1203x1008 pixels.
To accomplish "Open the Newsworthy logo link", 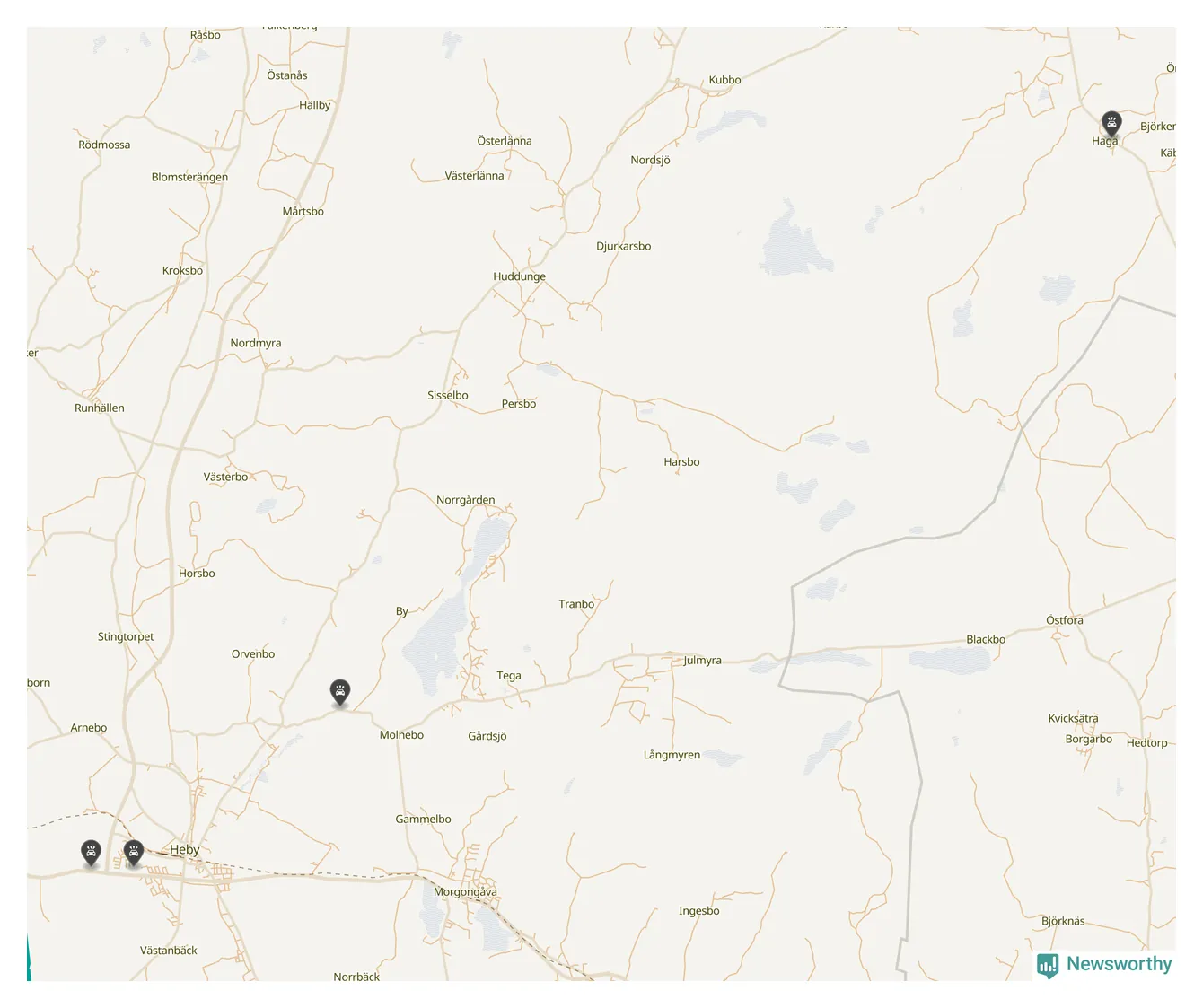I will coord(1104,965).
